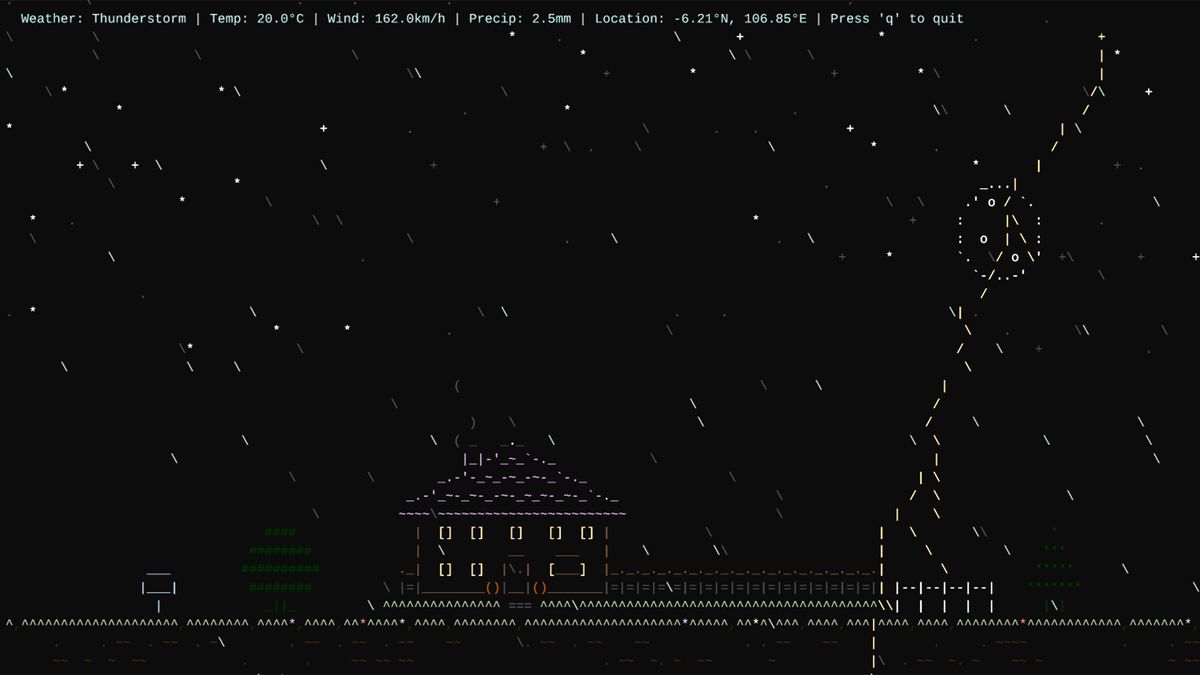Viewport: 1200px width, 675px height.
Task: Expand the Wind: 162.0km/h reading
Action: pyautogui.click(x=390, y=18)
